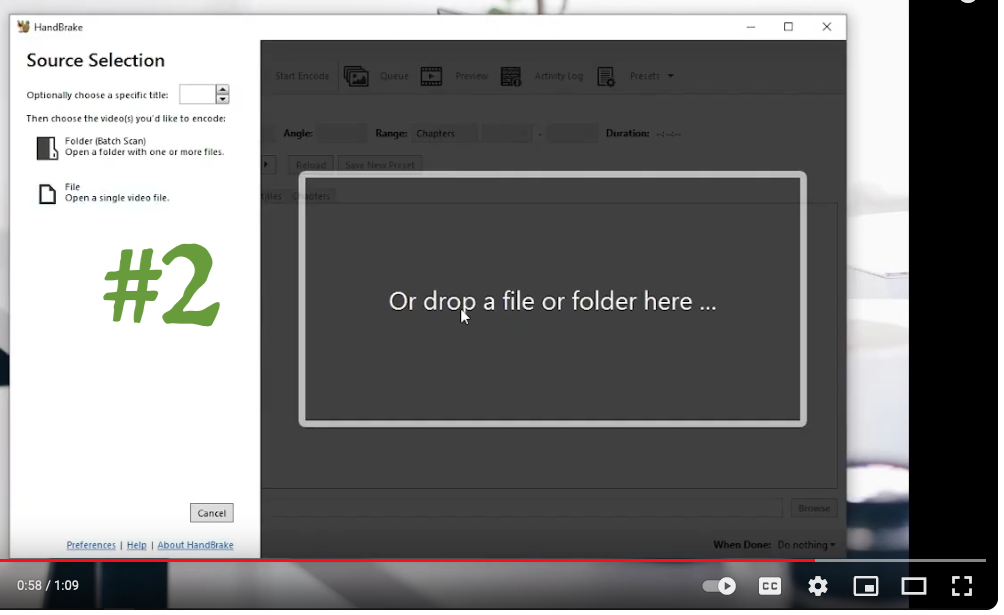The width and height of the screenshot is (1004, 615).
Task: Increase the specific title number with up arrow
Action: pyautogui.click(x=222, y=90)
